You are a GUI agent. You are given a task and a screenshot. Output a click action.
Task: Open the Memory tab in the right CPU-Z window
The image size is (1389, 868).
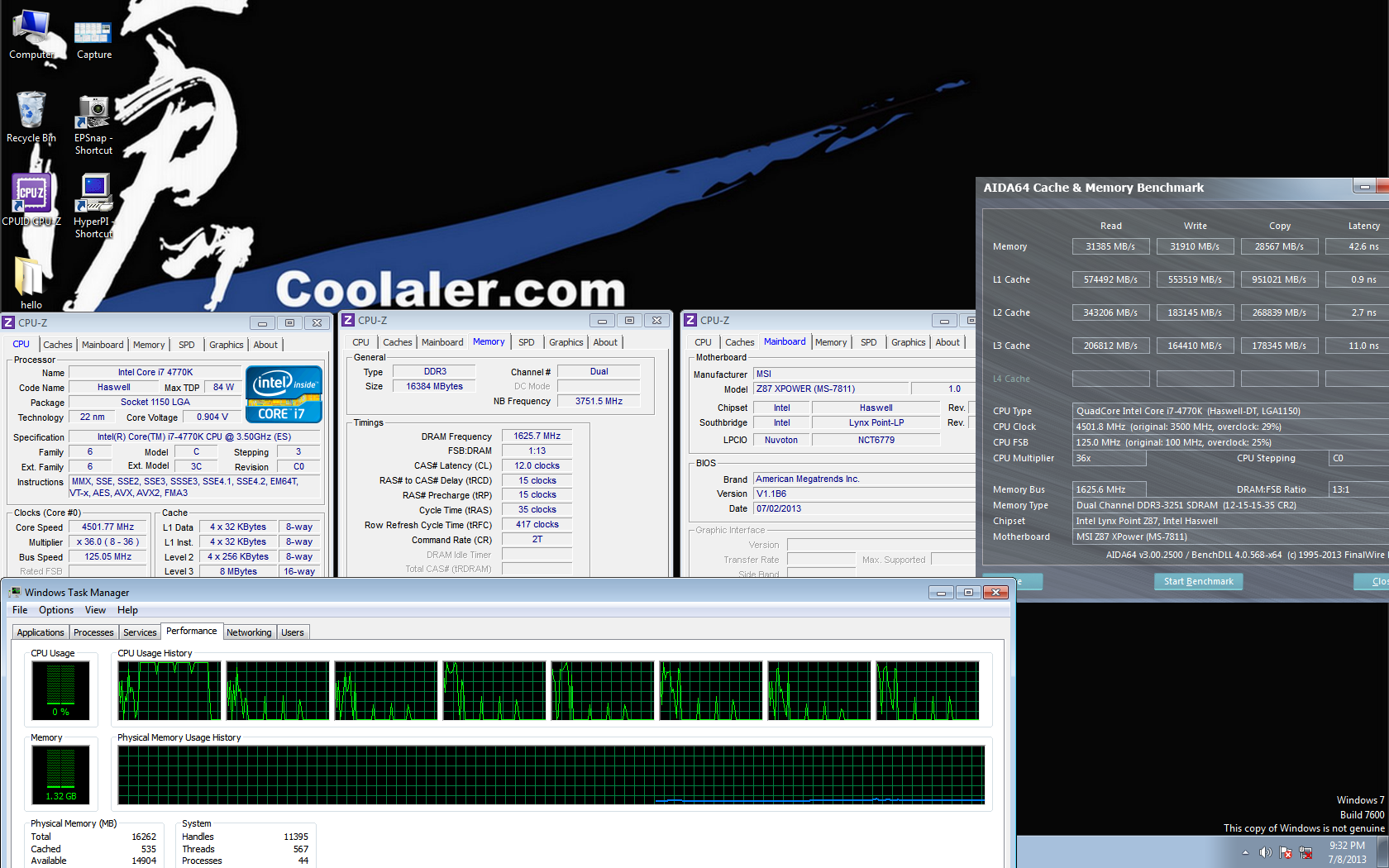pyautogui.click(x=831, y=342)
